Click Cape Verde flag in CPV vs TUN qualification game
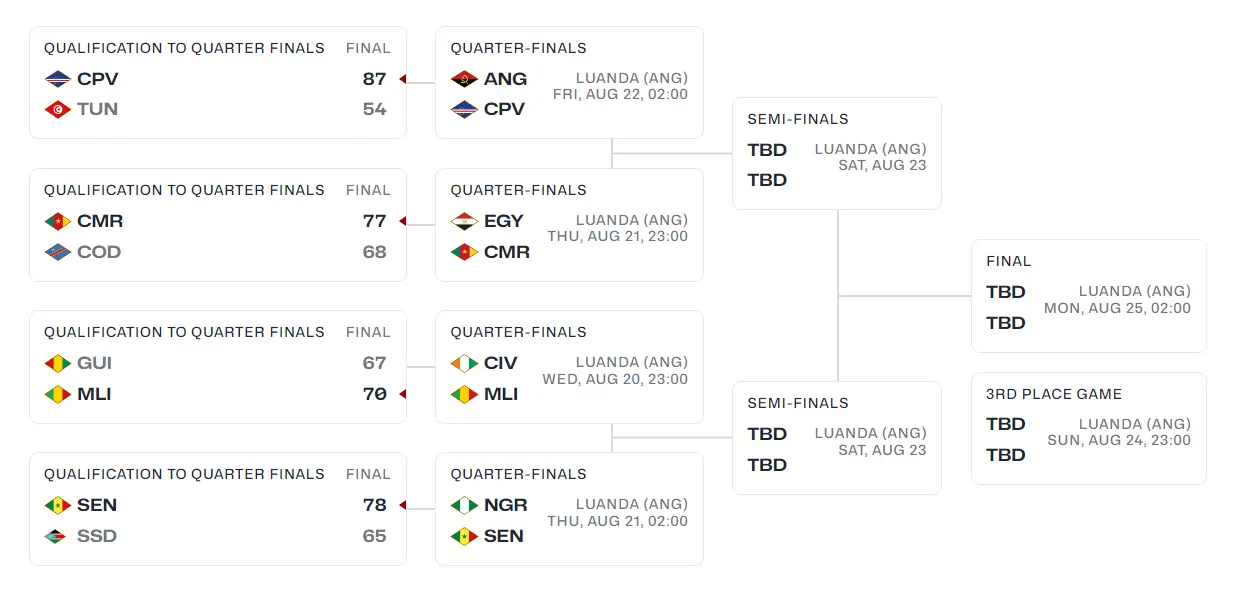1236x590 pixels. tap(58, 79)
